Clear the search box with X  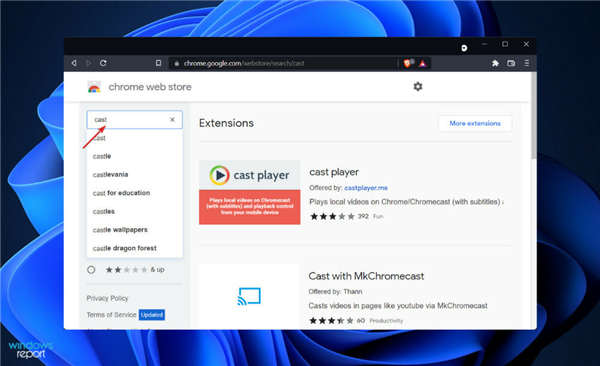pos(172,119)
